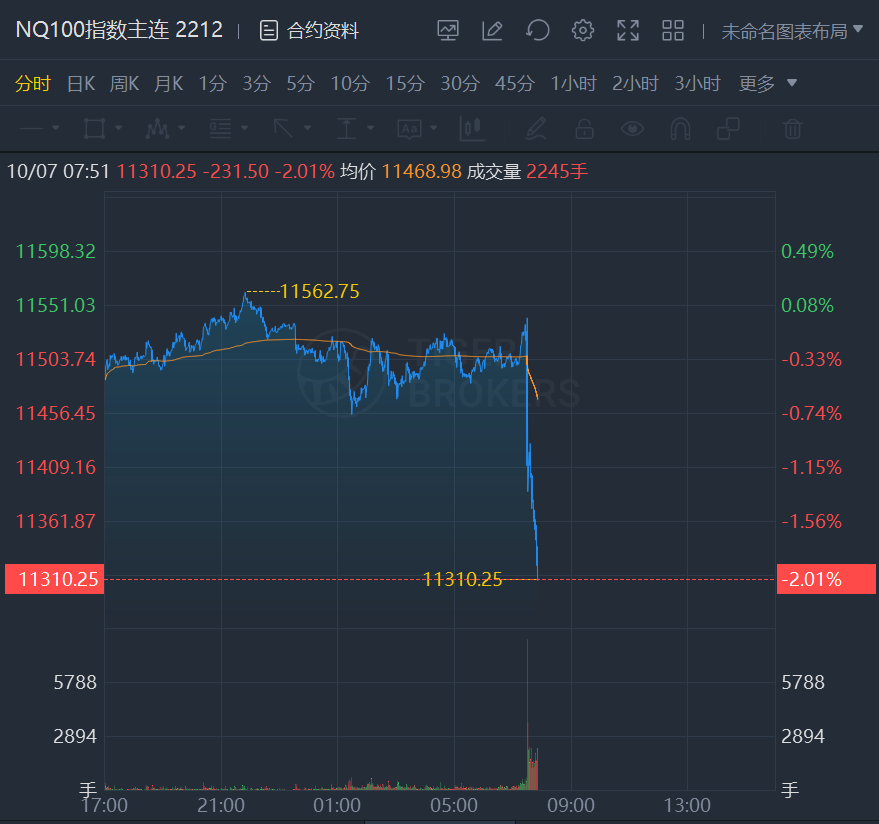879x824 pixels.
Task: Click the 07:51 volume spike bar
Action: coord(528,714)
